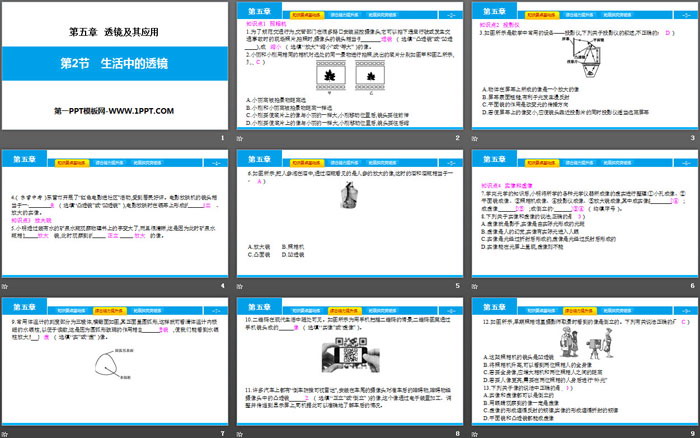Select slide 3 thumbnail showing the projector diagram
The height and width of the screenshot is (438, 700).
click(585, 66)
